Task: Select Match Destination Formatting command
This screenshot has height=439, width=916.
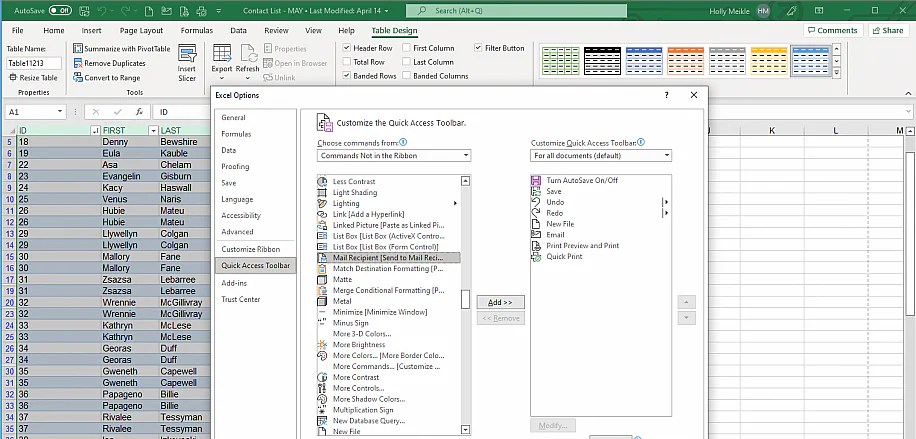Action: click(x=388, y=268)
